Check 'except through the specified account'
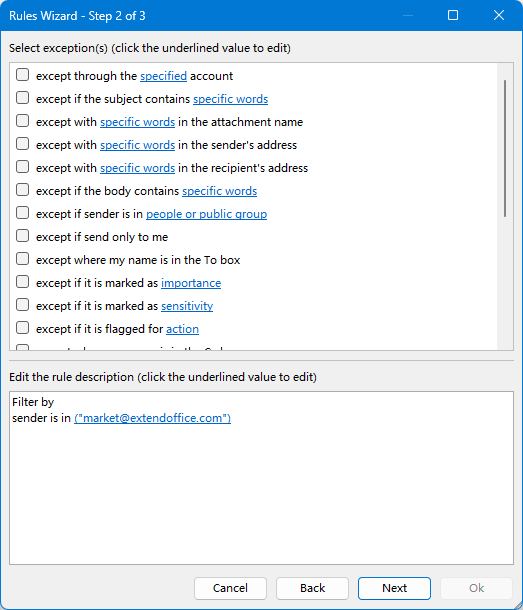This screenshot has width=523, height=610. pos(23,75)
